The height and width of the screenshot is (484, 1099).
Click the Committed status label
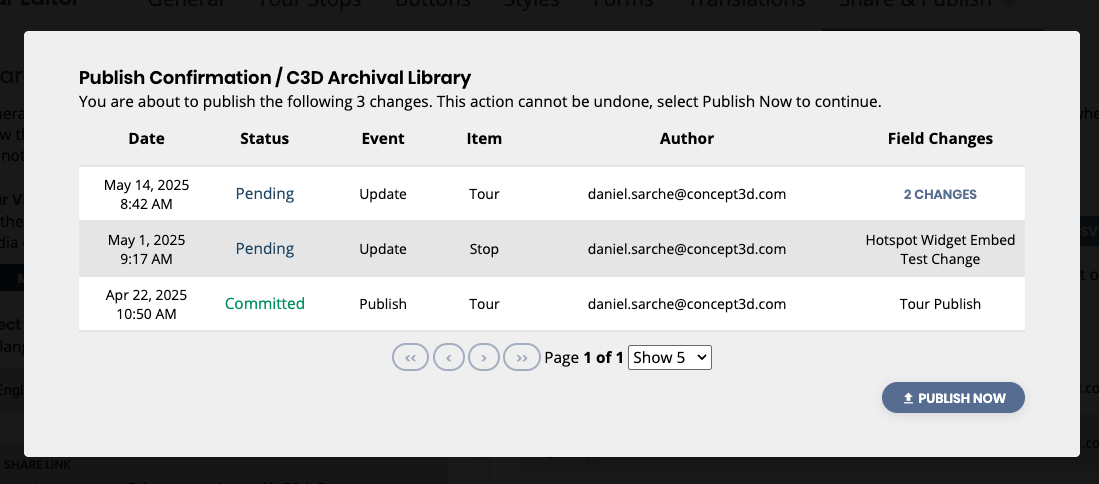[x=265, y=304]
